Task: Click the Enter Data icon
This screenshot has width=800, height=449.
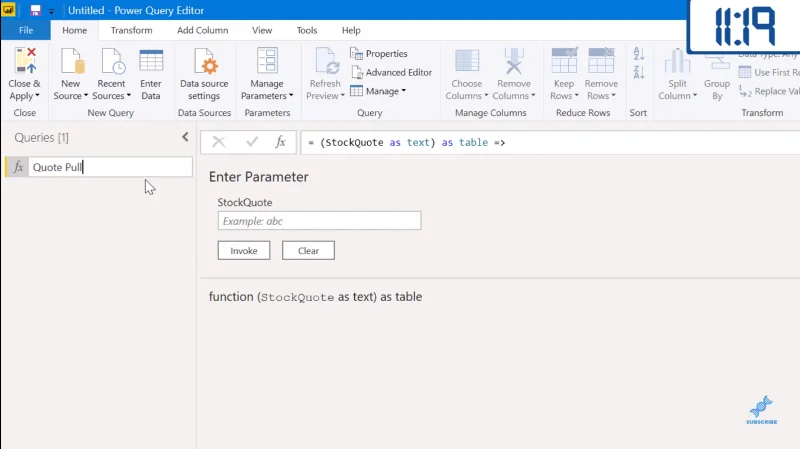Action: click(x=151, y=61)
